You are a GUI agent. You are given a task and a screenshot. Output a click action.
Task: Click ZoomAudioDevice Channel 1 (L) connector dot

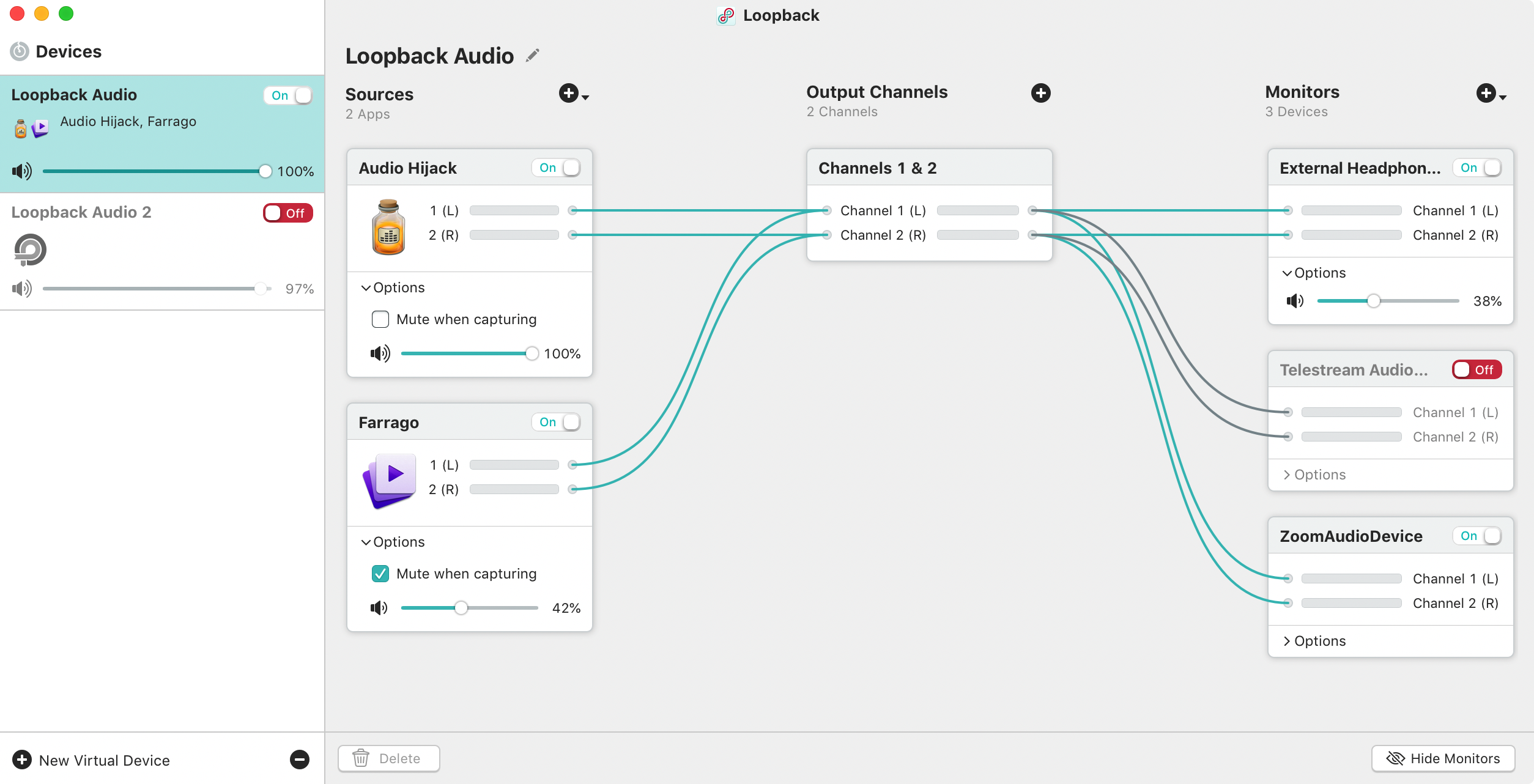tap(1288, 579)
